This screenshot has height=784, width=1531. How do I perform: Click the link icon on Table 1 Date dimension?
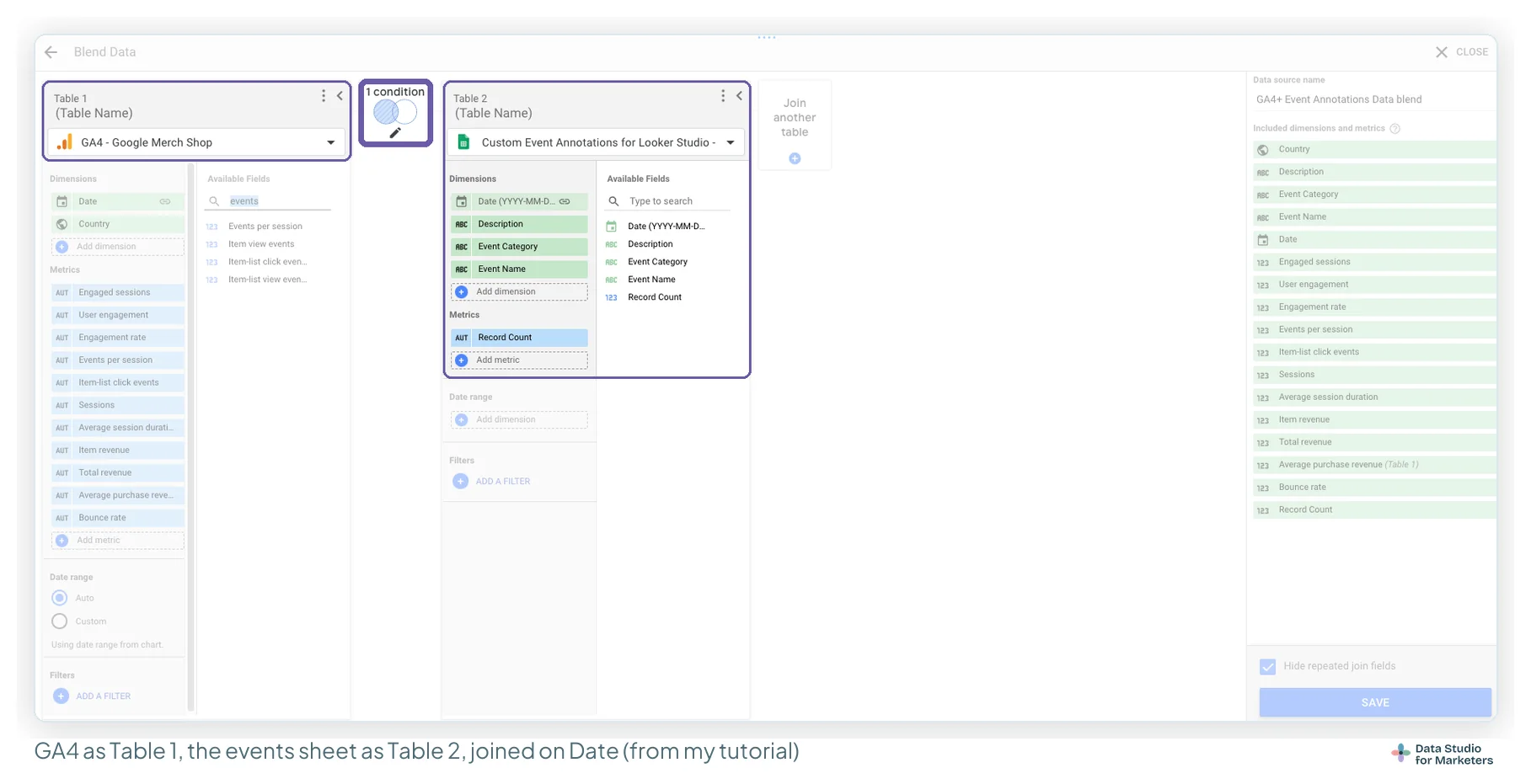click(165, 201)
